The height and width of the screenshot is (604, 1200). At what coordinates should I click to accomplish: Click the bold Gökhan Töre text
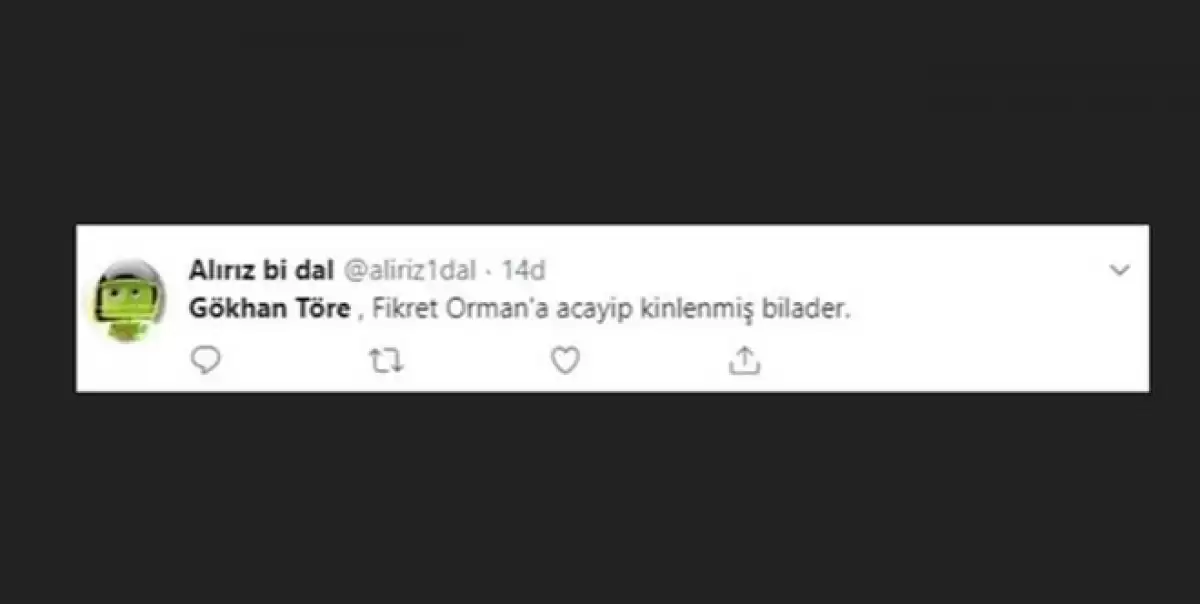coord(269,309)
